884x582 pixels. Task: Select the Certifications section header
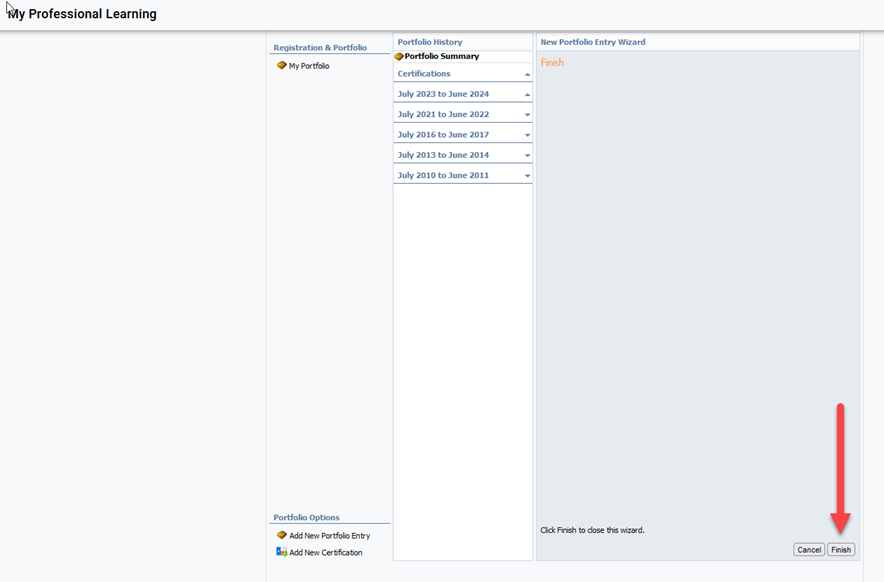click(x=424, y=74)
